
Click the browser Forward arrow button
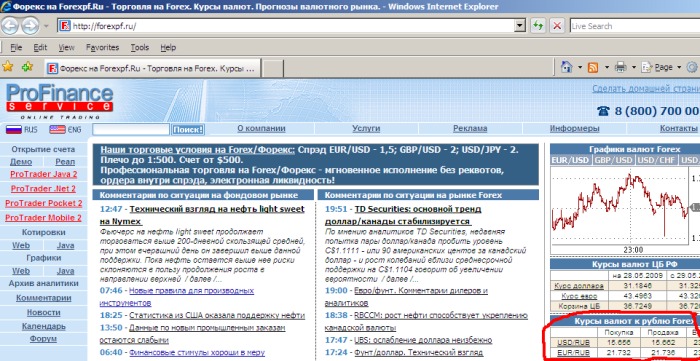pos(30,26)
